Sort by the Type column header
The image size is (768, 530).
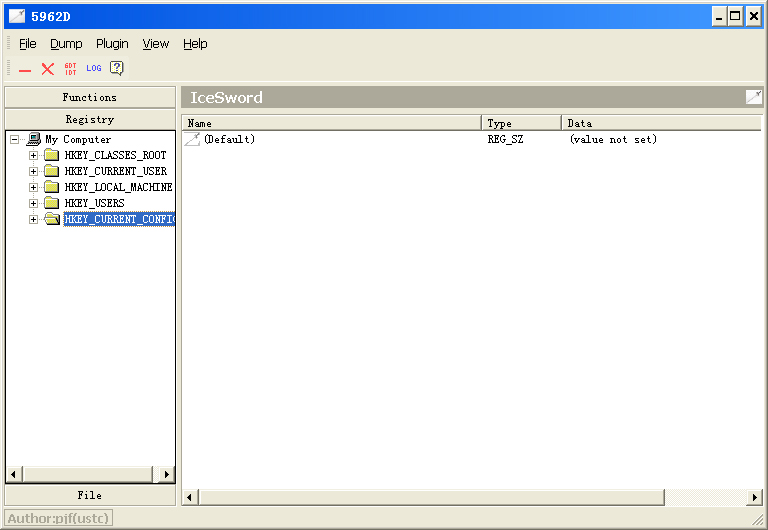pos(522,123)
